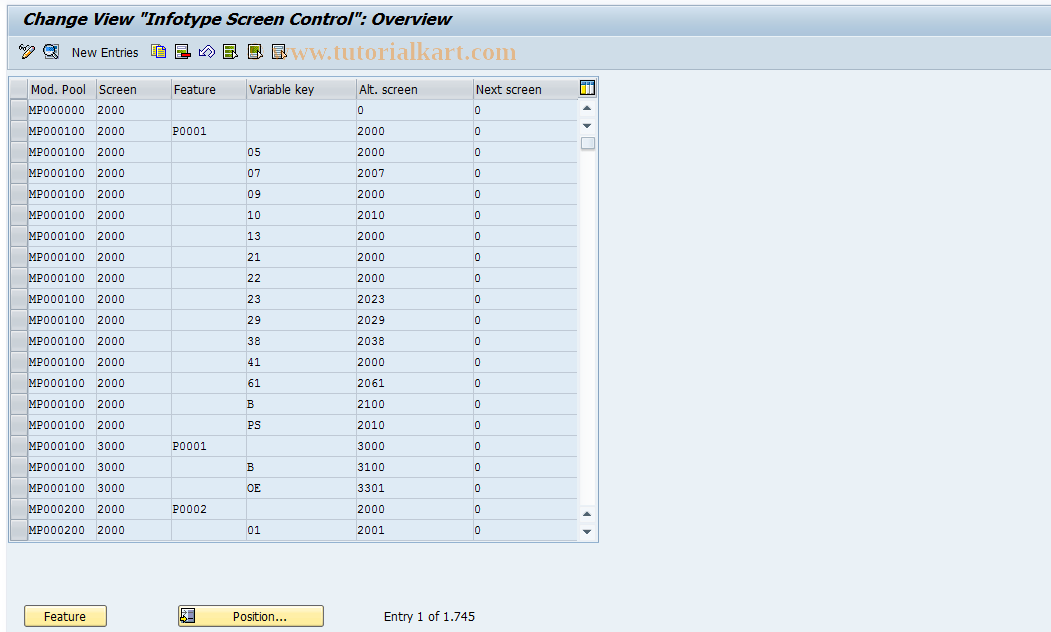Select row selector for variable key 23

[19, 299]
